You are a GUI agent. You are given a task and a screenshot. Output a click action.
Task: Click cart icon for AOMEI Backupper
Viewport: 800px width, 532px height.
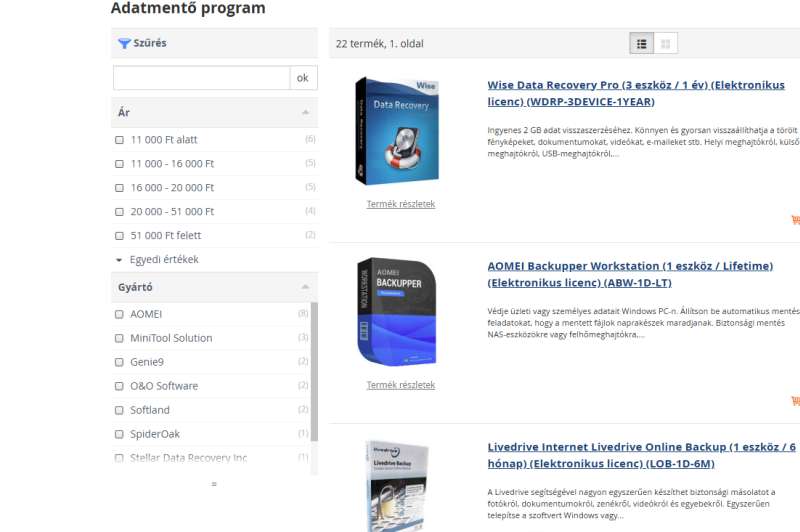pos(795,401)
